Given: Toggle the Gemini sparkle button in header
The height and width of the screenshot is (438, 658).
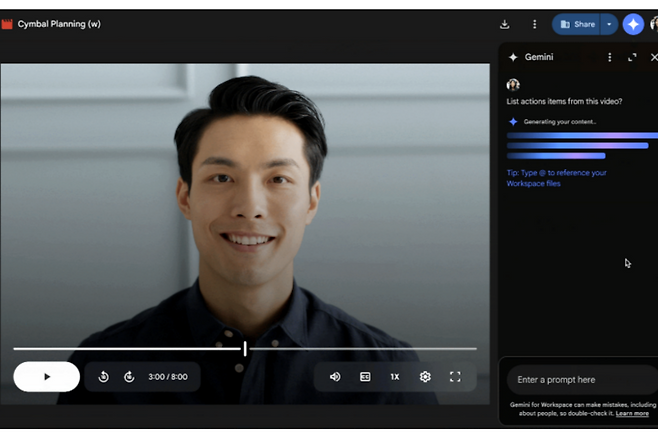Looking at the screenshot, I should [x=633, y=24].
